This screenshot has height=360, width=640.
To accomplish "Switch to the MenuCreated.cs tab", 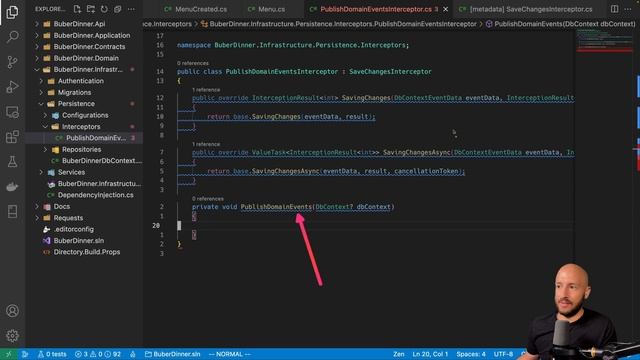I will 195,9.
